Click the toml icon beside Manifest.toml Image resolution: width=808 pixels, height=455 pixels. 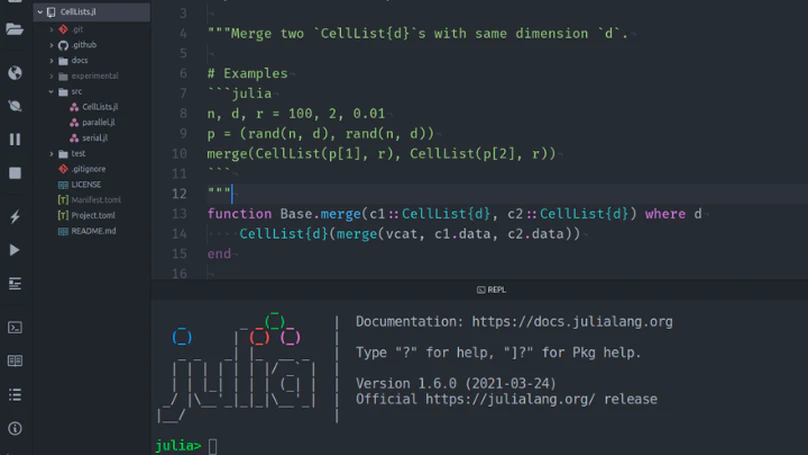[x=63, y=200]
